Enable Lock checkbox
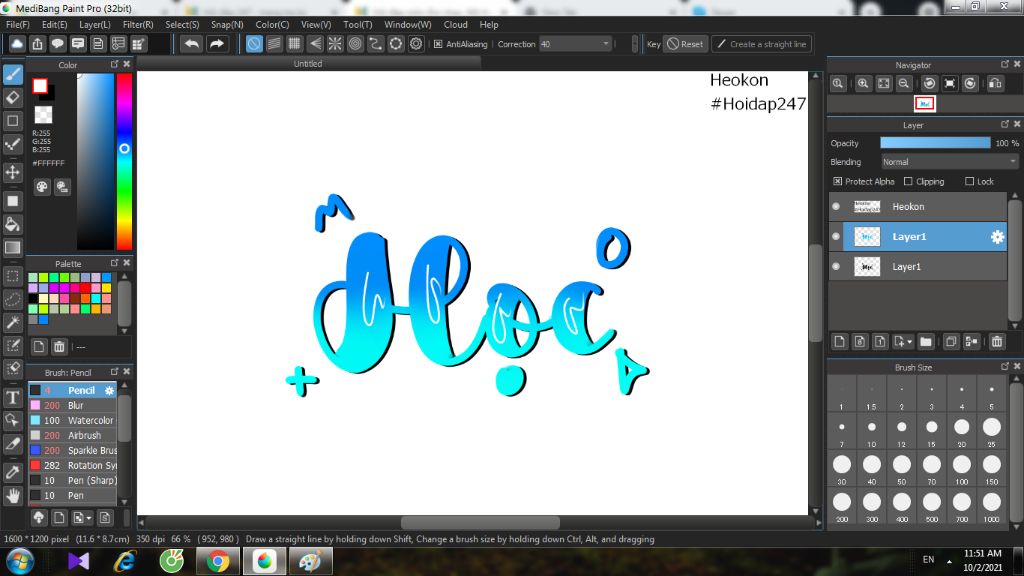1024x576 pixels. (970, 182)
